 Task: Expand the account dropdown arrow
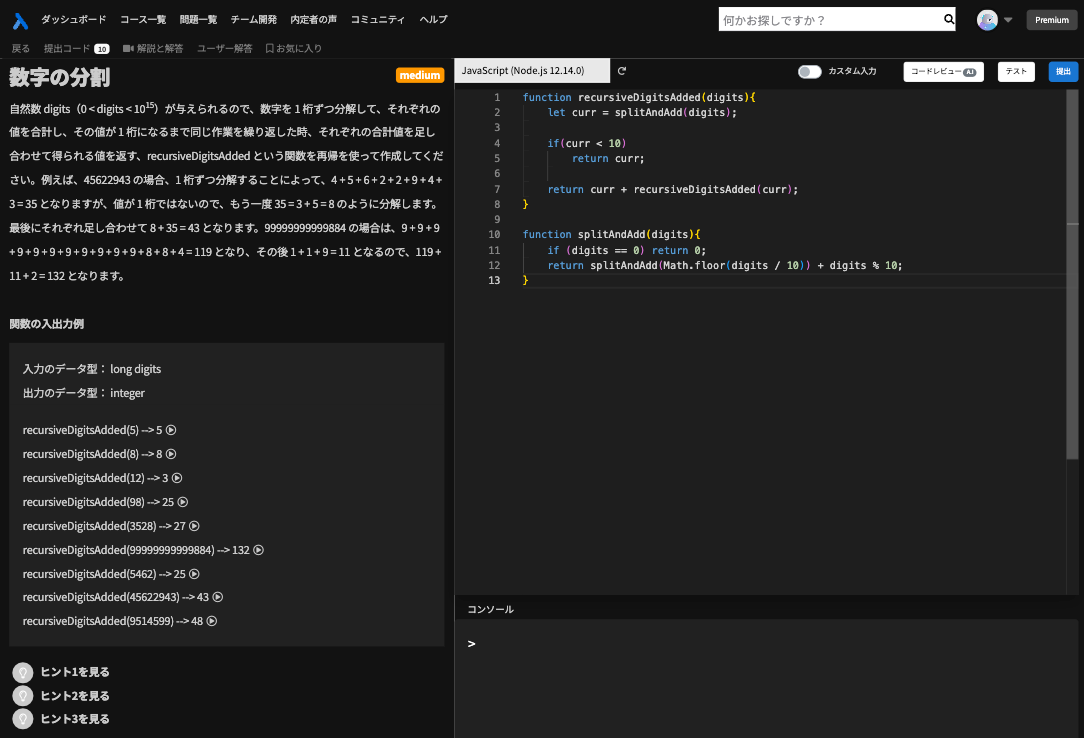[1008, 20]
